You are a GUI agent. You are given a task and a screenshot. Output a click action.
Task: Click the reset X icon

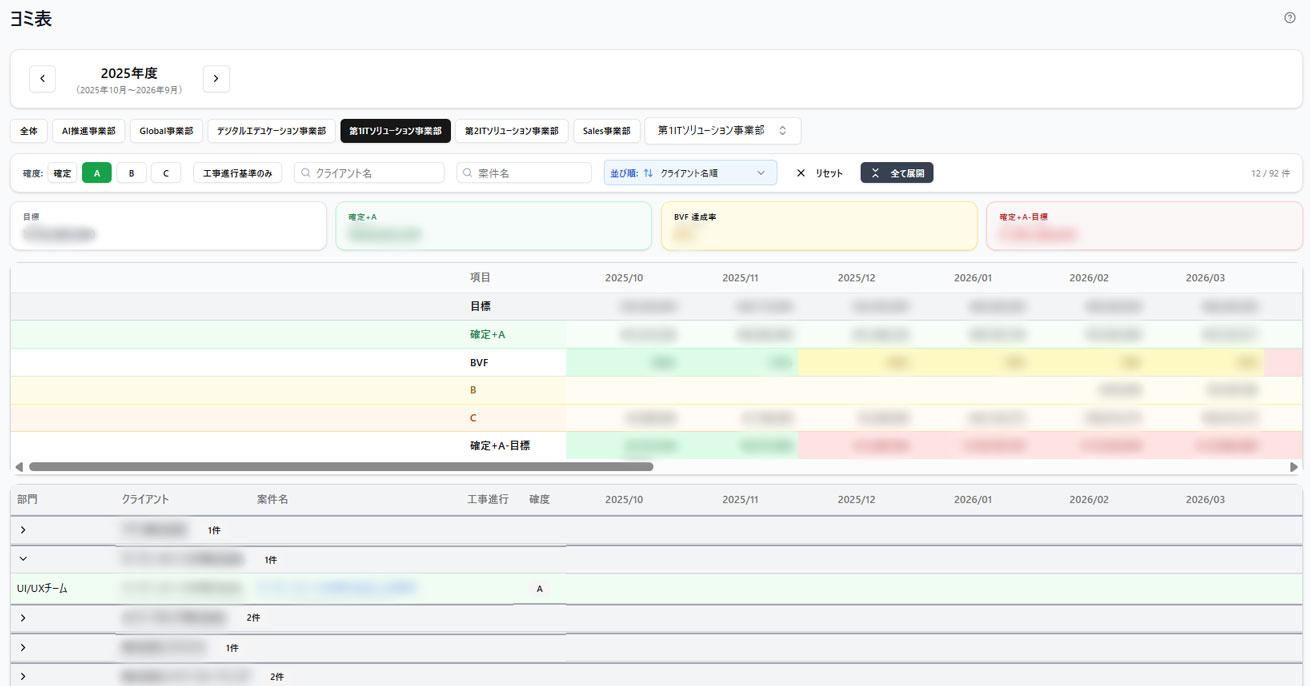point(800,173)
